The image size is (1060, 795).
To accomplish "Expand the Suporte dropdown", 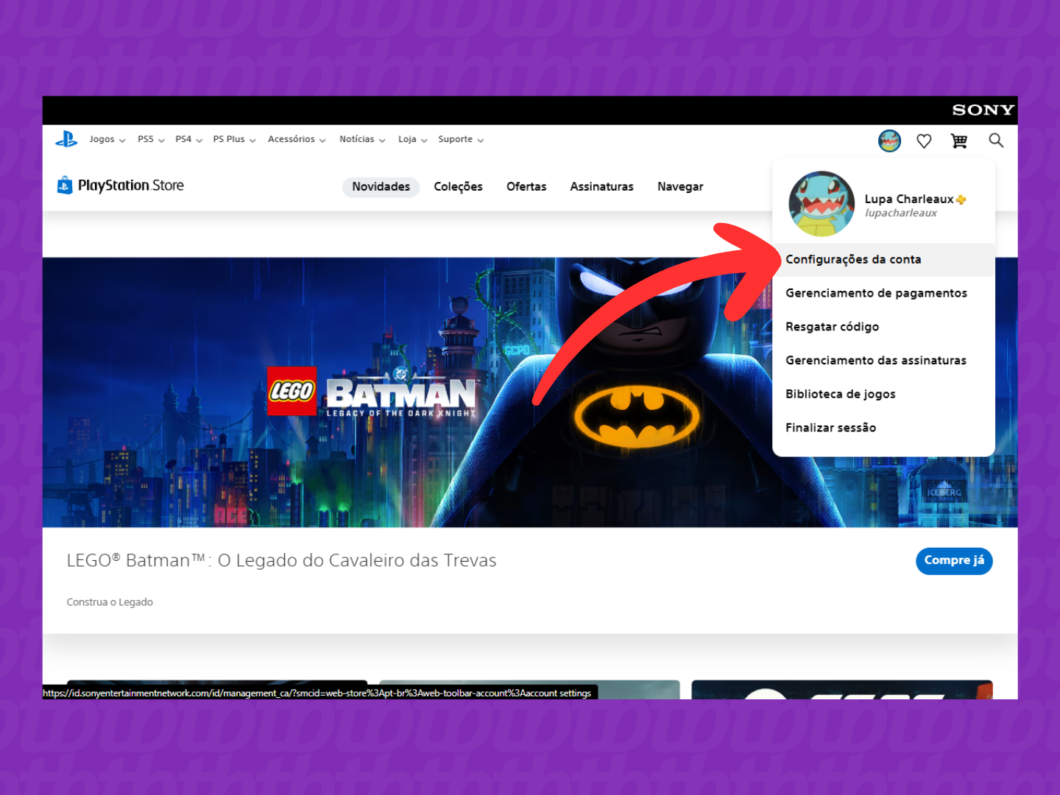I will click(460, 139).
